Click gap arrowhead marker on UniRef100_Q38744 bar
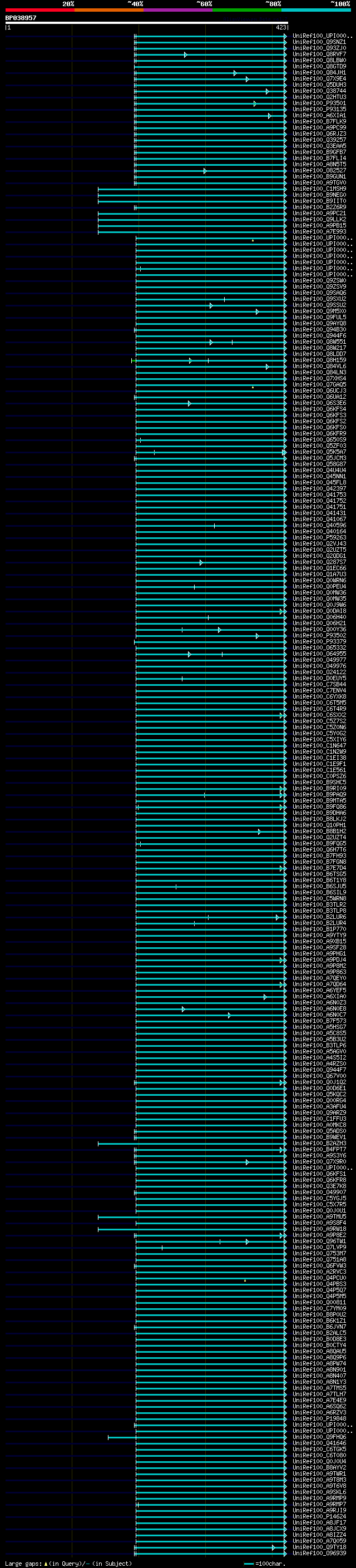Screen dimensions: 356x1568 click(x=267, y=91)
